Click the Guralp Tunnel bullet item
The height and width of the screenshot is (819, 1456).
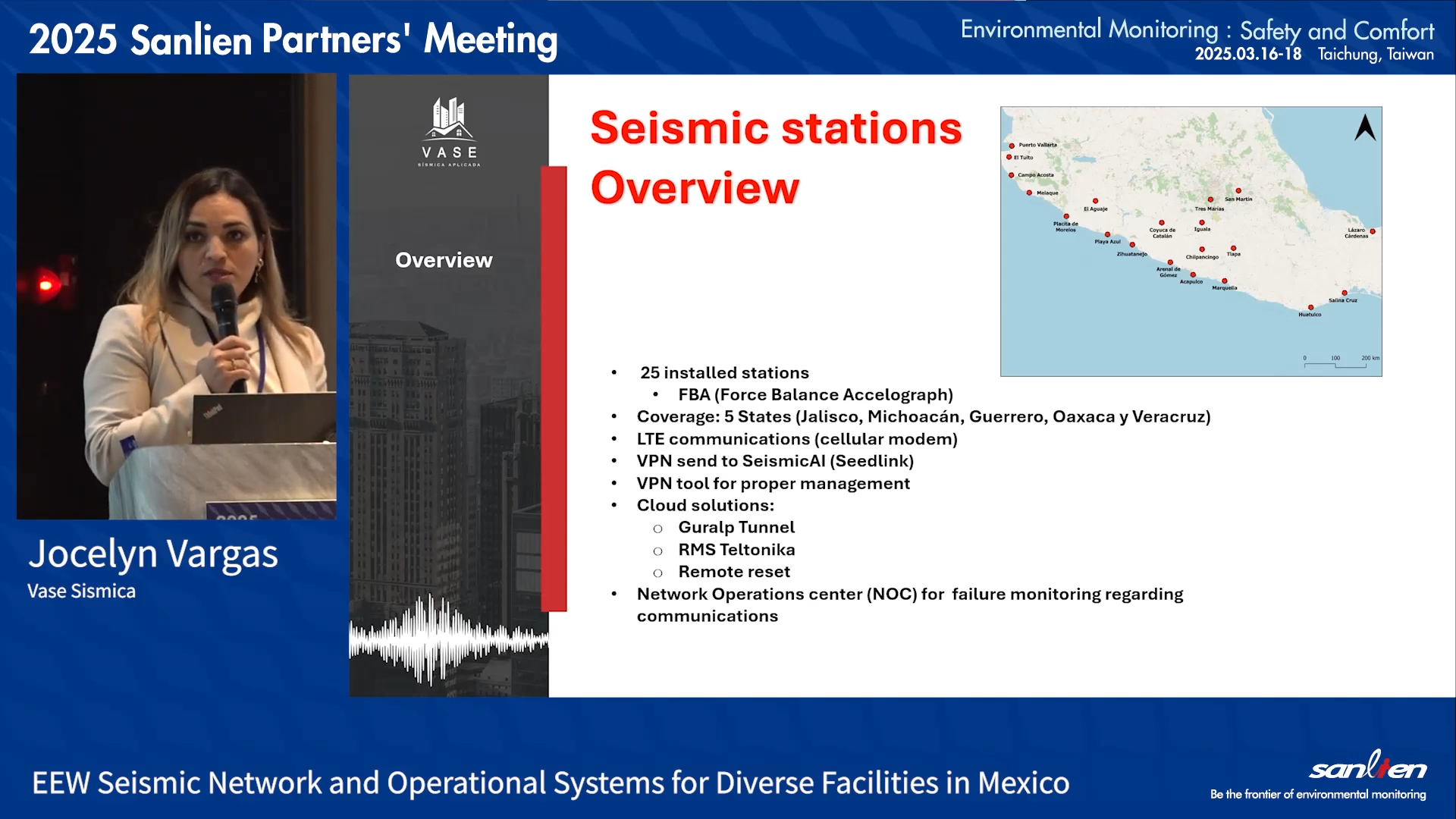[x=736, y=527]
